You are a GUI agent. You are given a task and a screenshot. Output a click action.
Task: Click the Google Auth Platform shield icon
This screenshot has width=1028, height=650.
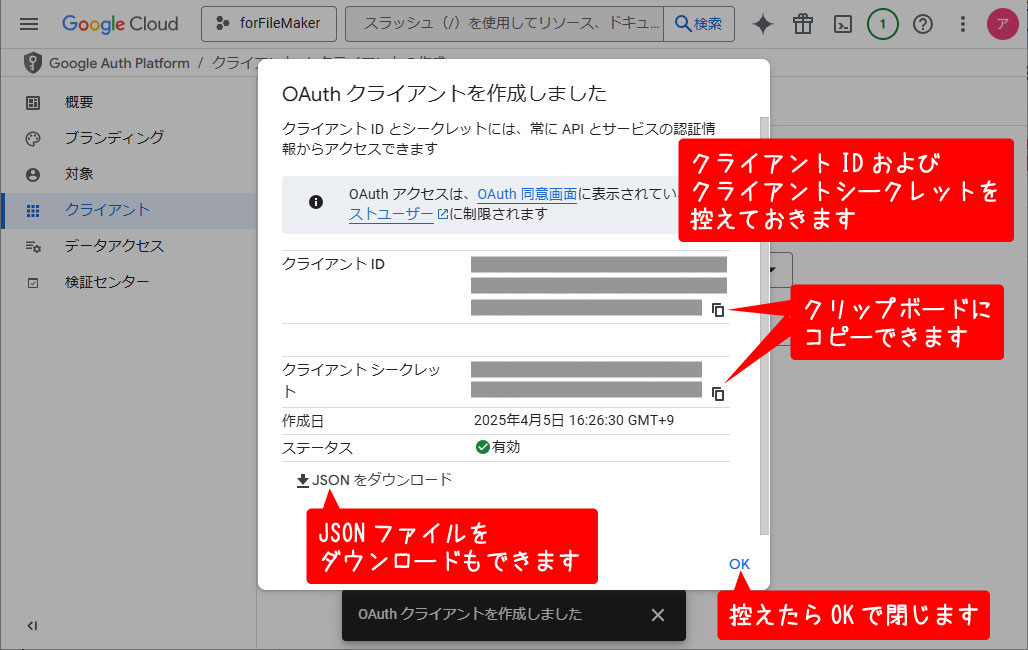tap(32, 63)
